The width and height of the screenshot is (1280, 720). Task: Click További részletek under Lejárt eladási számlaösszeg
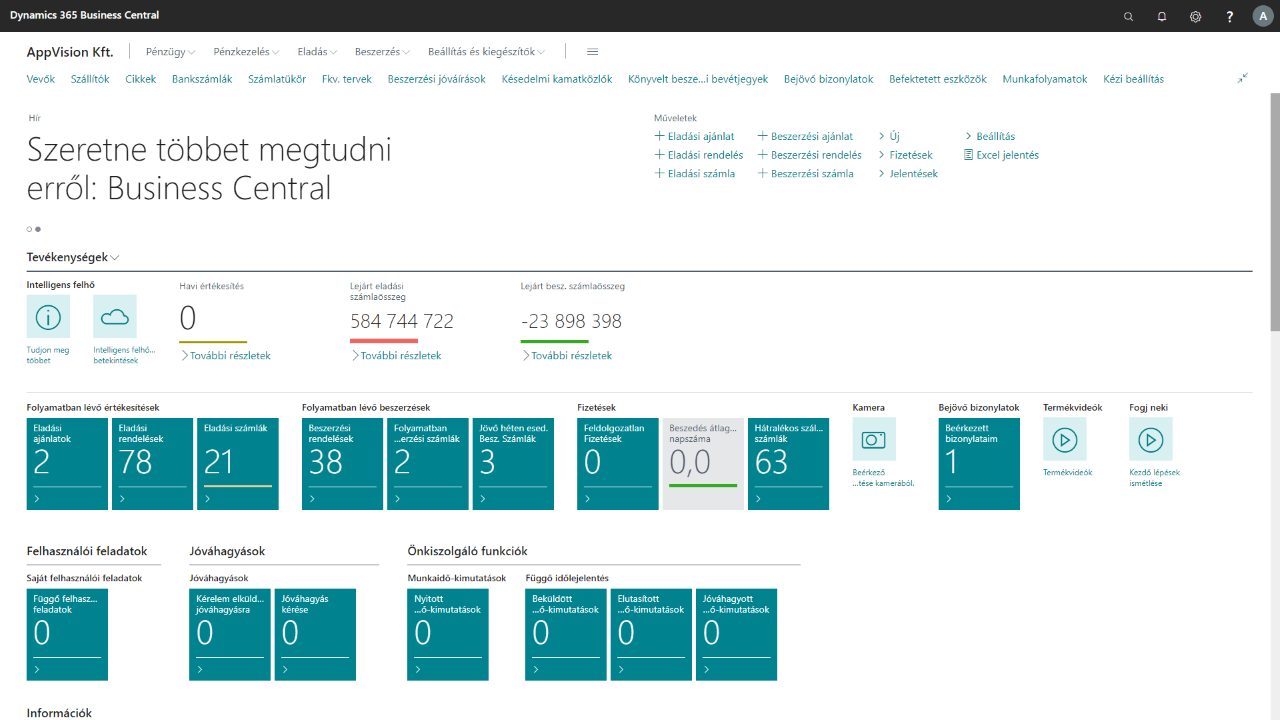(x=396, y=355)
